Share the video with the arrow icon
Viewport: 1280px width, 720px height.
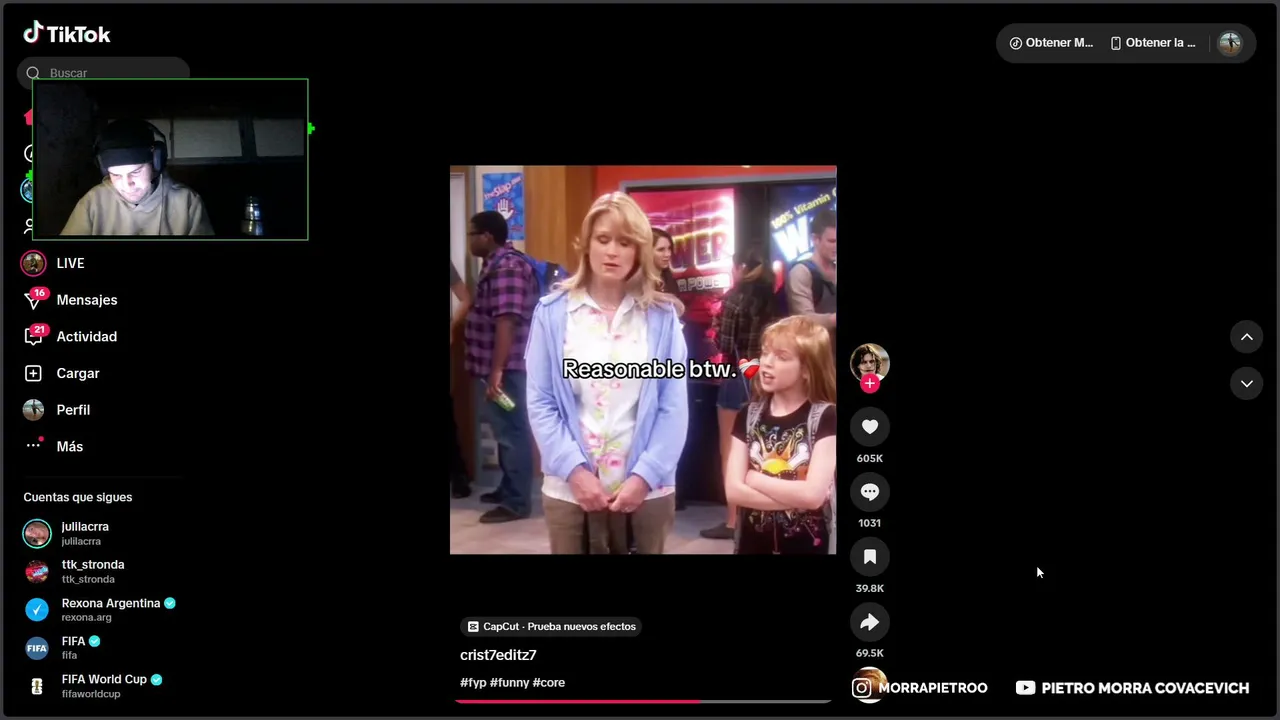(870, 622)
